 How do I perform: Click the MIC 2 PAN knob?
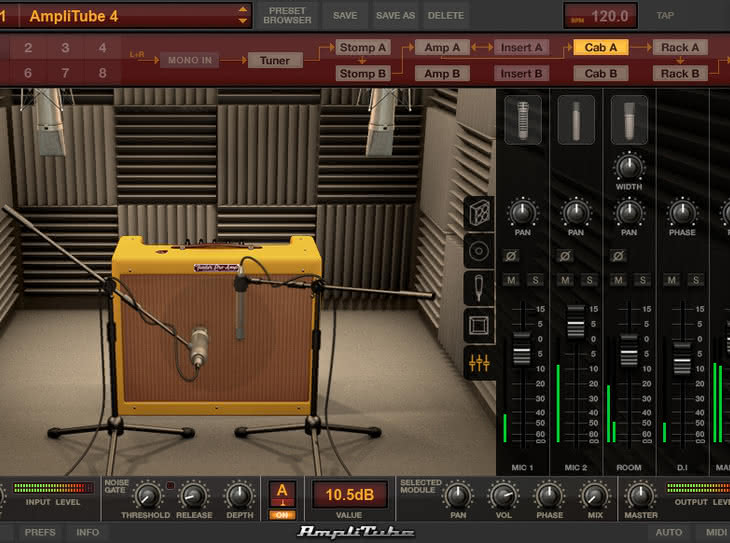point(576,212)
